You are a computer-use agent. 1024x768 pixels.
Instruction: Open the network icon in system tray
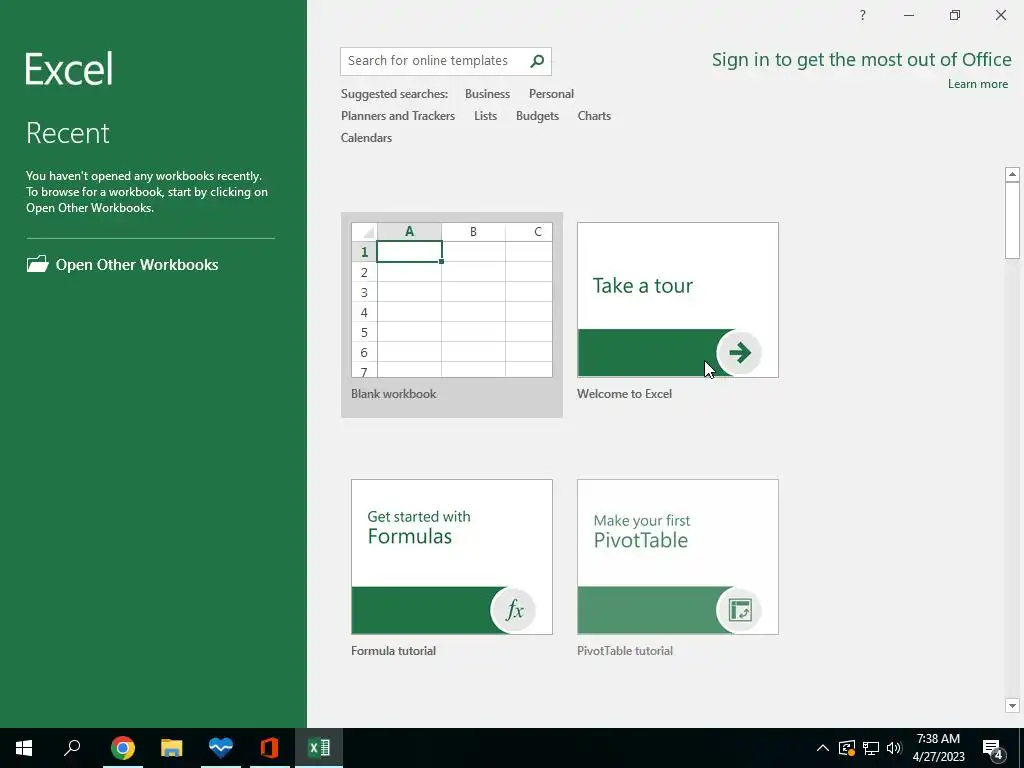tap(871, 748)
